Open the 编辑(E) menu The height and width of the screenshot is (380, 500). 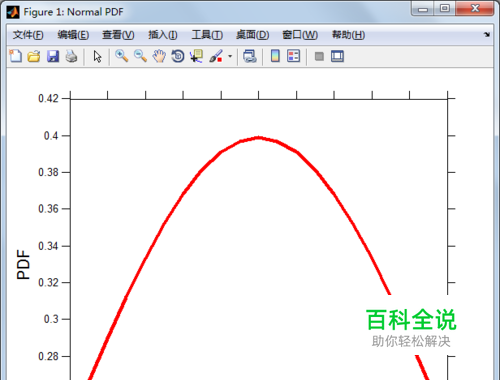click(73, 35)
